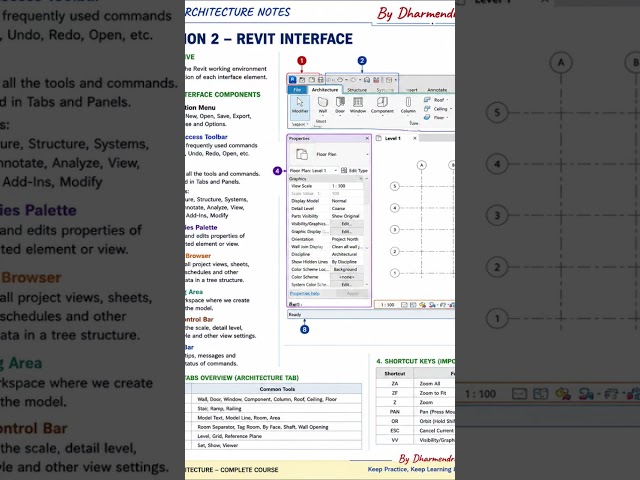Select the Component tool icon
The width and height of the screenshot is (640, 480).
pos(382,102)
